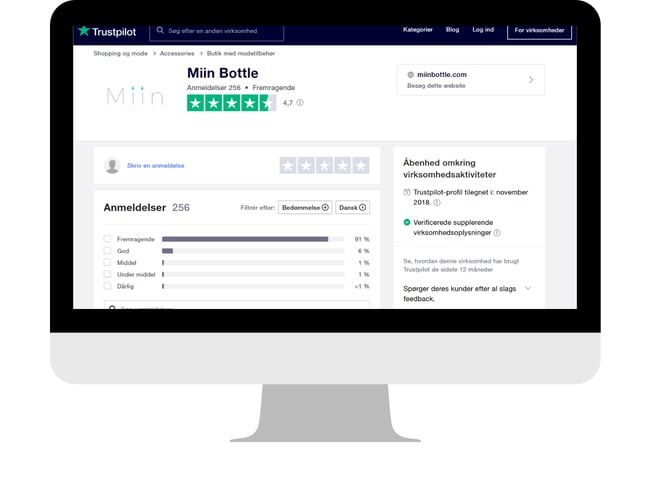Click Log ind in header
Image resolution: width=650 pixels, height=500 pixels.
(x=483, y=29)
